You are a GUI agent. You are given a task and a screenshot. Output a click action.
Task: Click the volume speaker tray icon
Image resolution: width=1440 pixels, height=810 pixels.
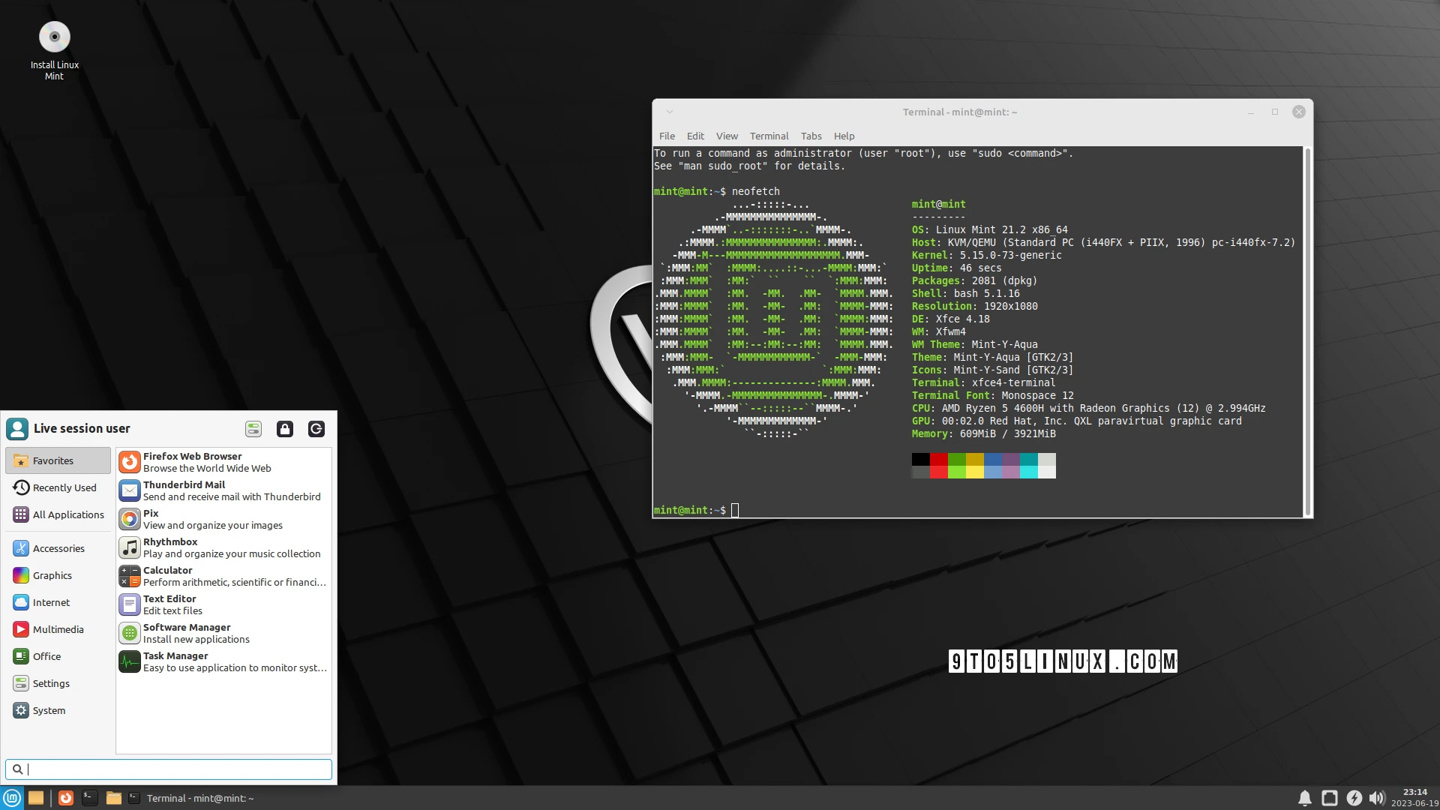coord(1377,798)
